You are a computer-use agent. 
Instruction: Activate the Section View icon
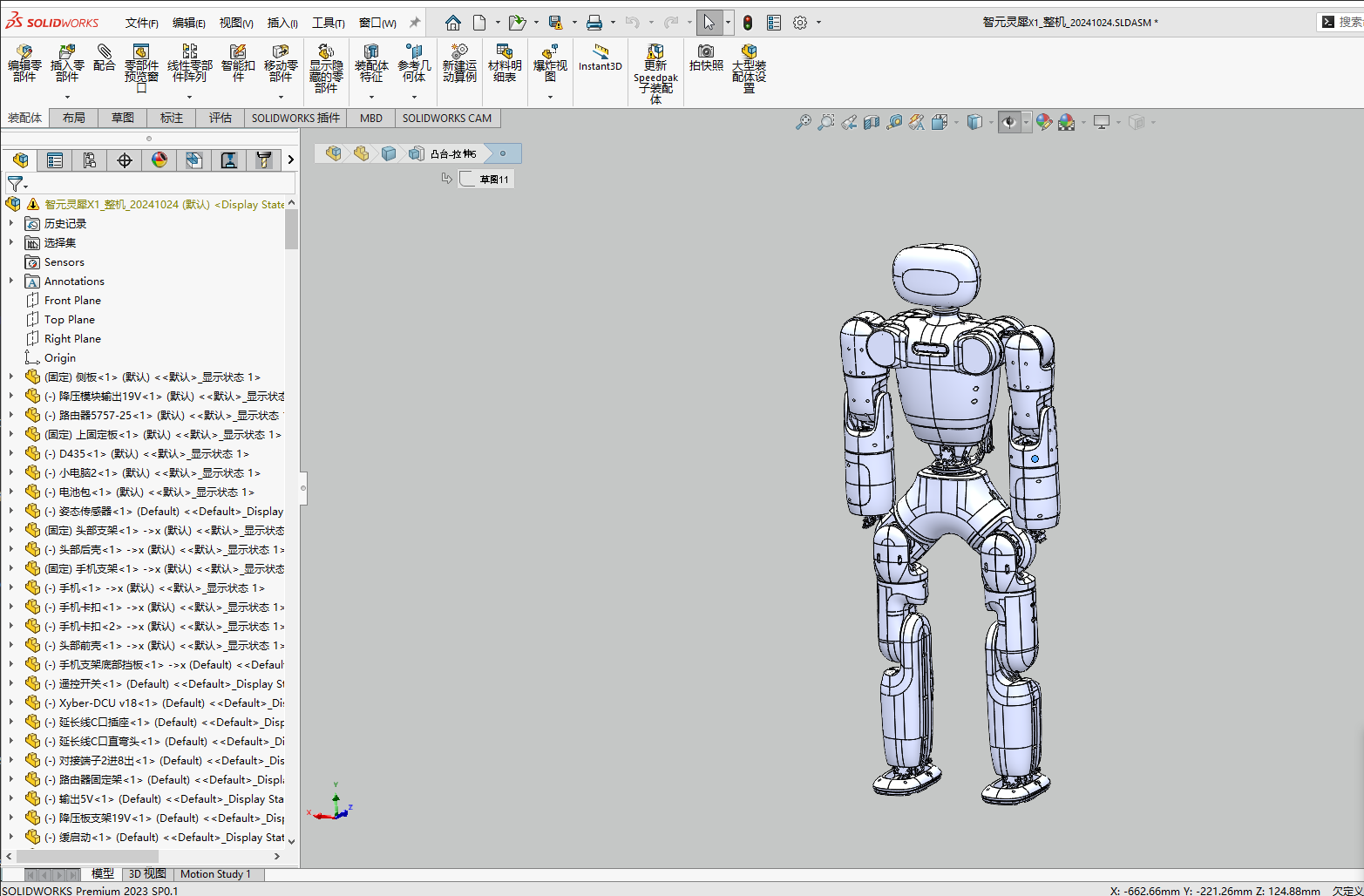tap(872, 123)
